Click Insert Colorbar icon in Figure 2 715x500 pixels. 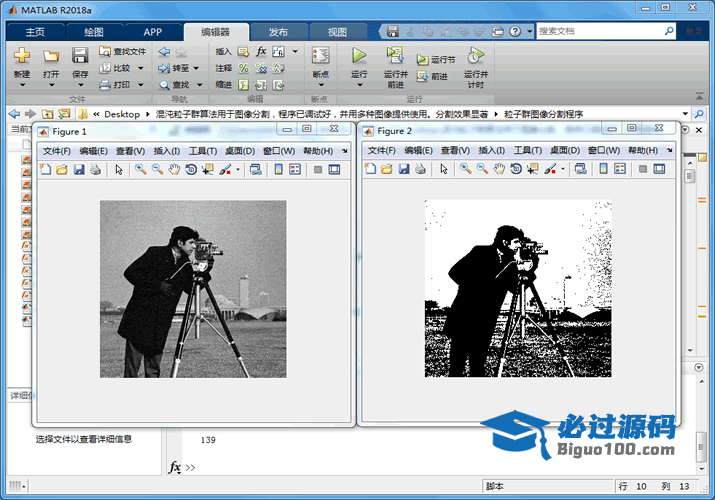[x=603, y=169]
